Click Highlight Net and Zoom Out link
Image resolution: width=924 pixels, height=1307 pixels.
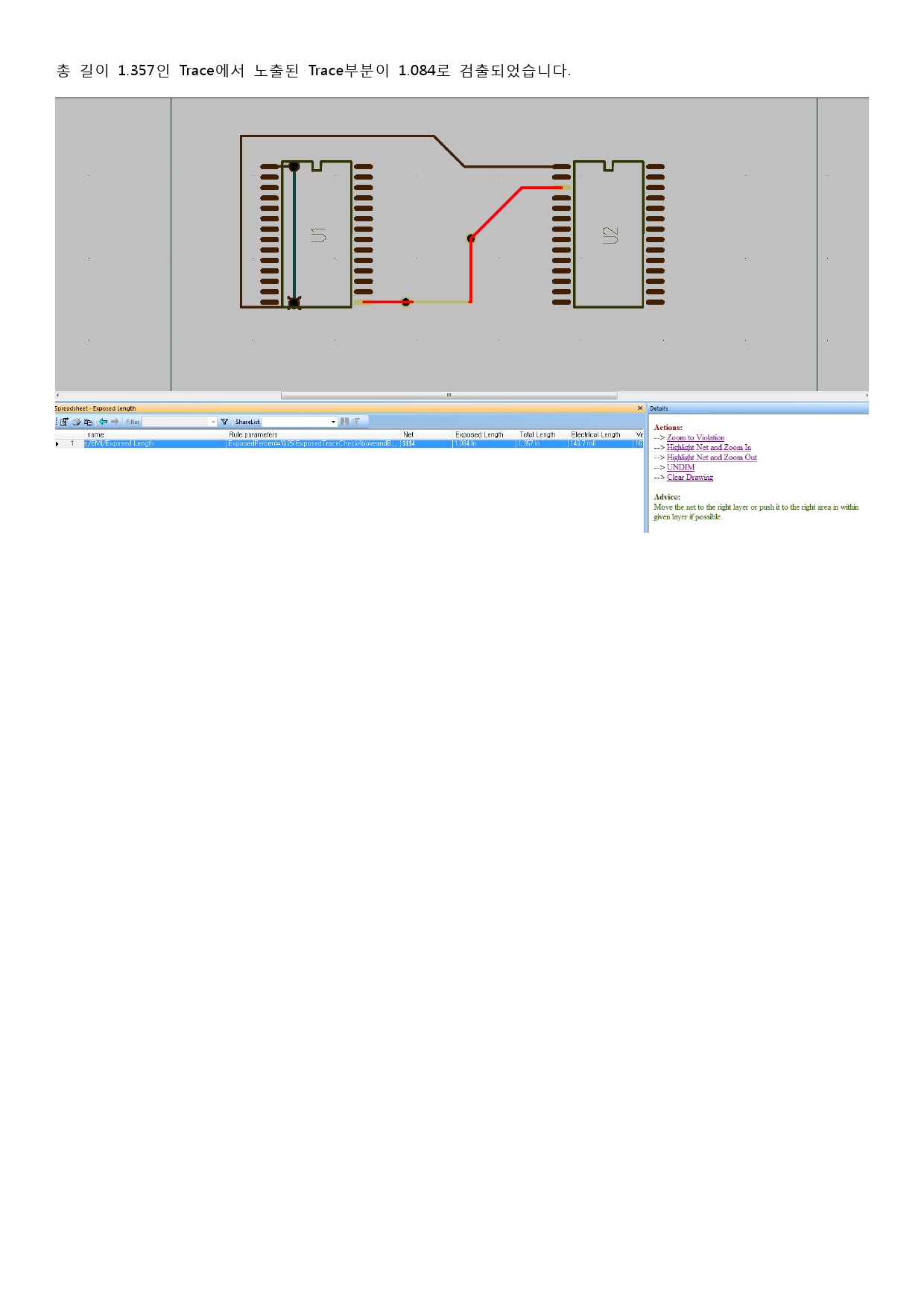[x=712, y=458]
